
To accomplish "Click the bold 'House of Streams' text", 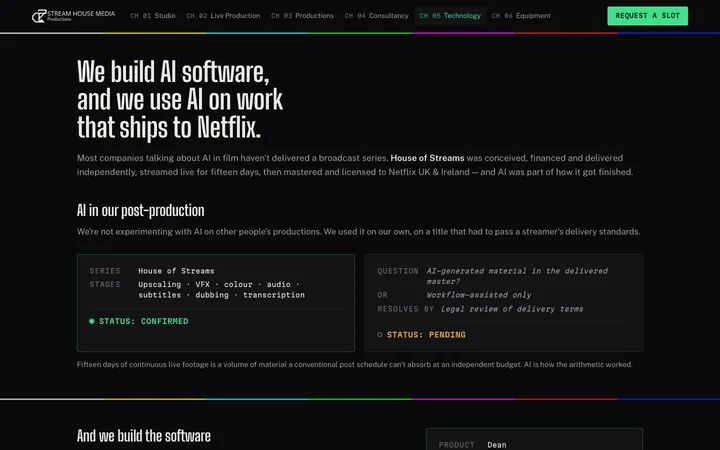I will (x=427, y=158).
